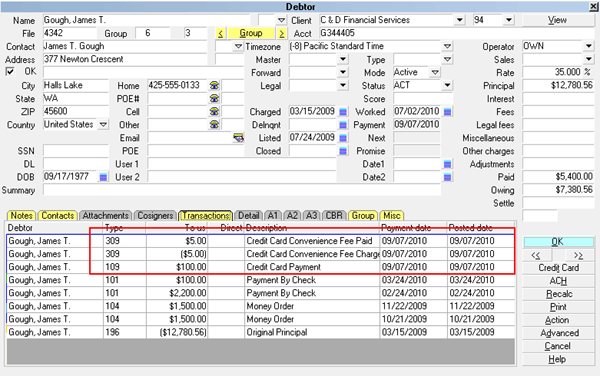The width and height of the screenshot is (600, 376).
Task: Click the View button
Action: click(x=557, y=20)
